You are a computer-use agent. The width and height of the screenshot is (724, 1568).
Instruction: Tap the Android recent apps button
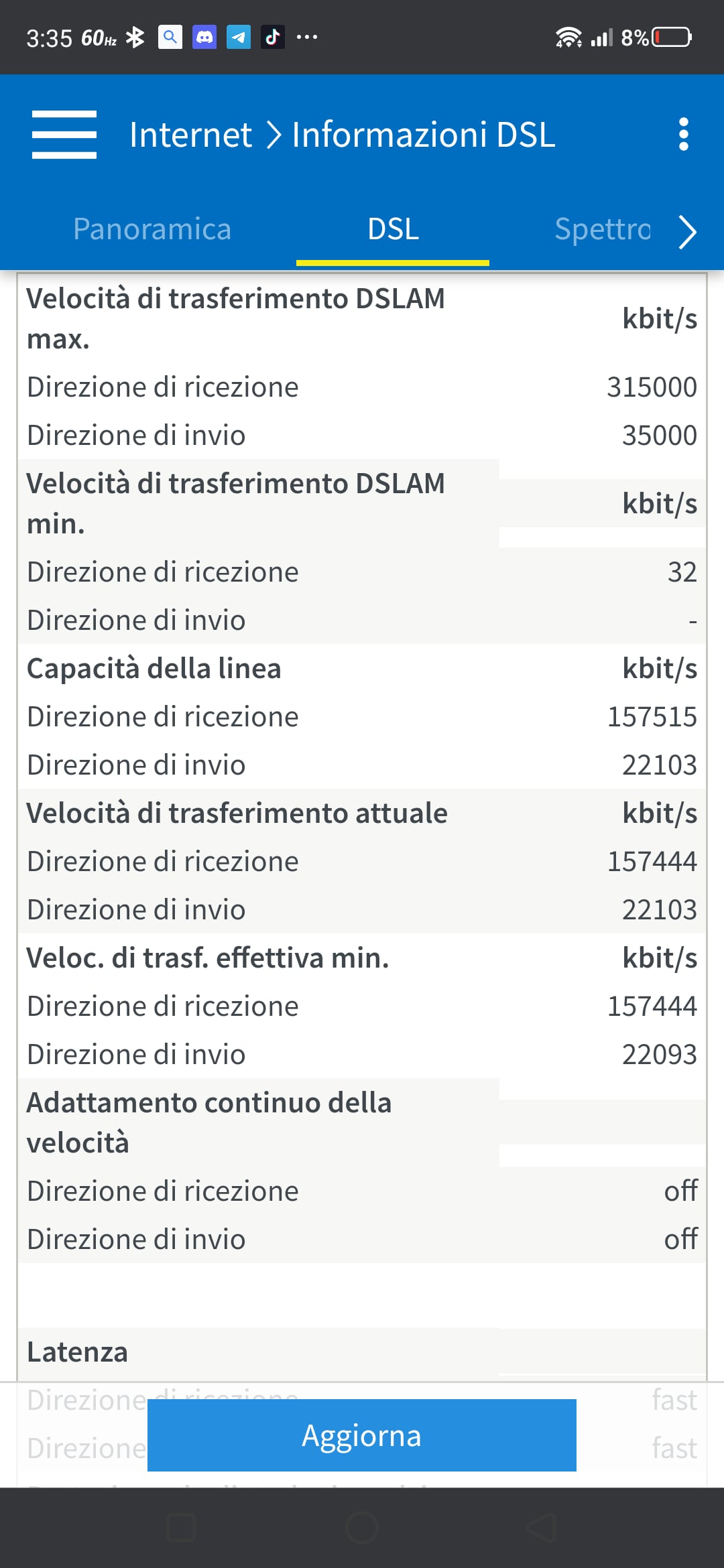(x=181, y=1528)
